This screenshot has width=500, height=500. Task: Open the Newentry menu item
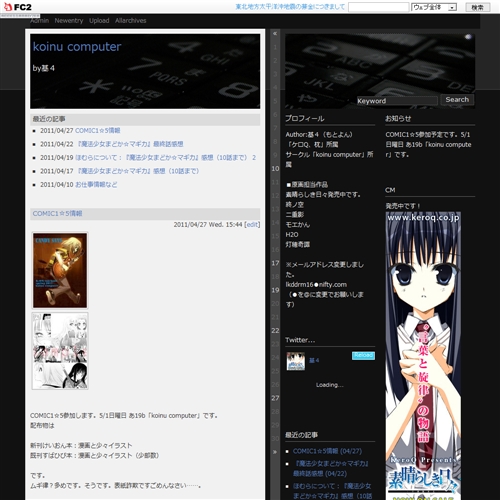69,21
